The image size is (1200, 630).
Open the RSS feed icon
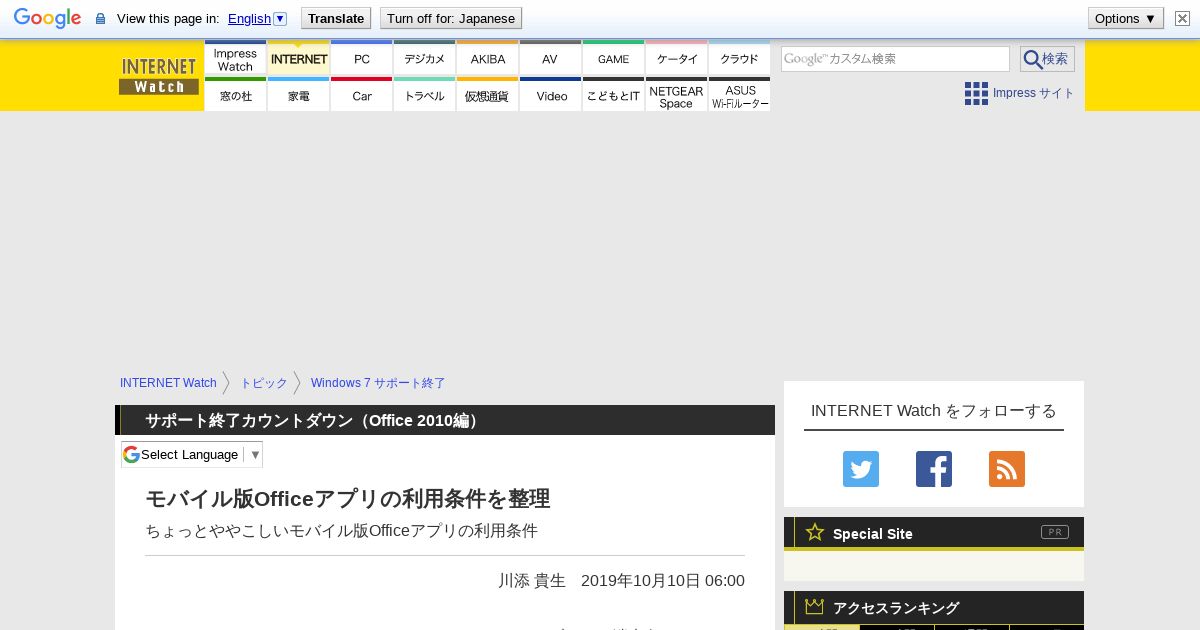(x=1007, y=469)
